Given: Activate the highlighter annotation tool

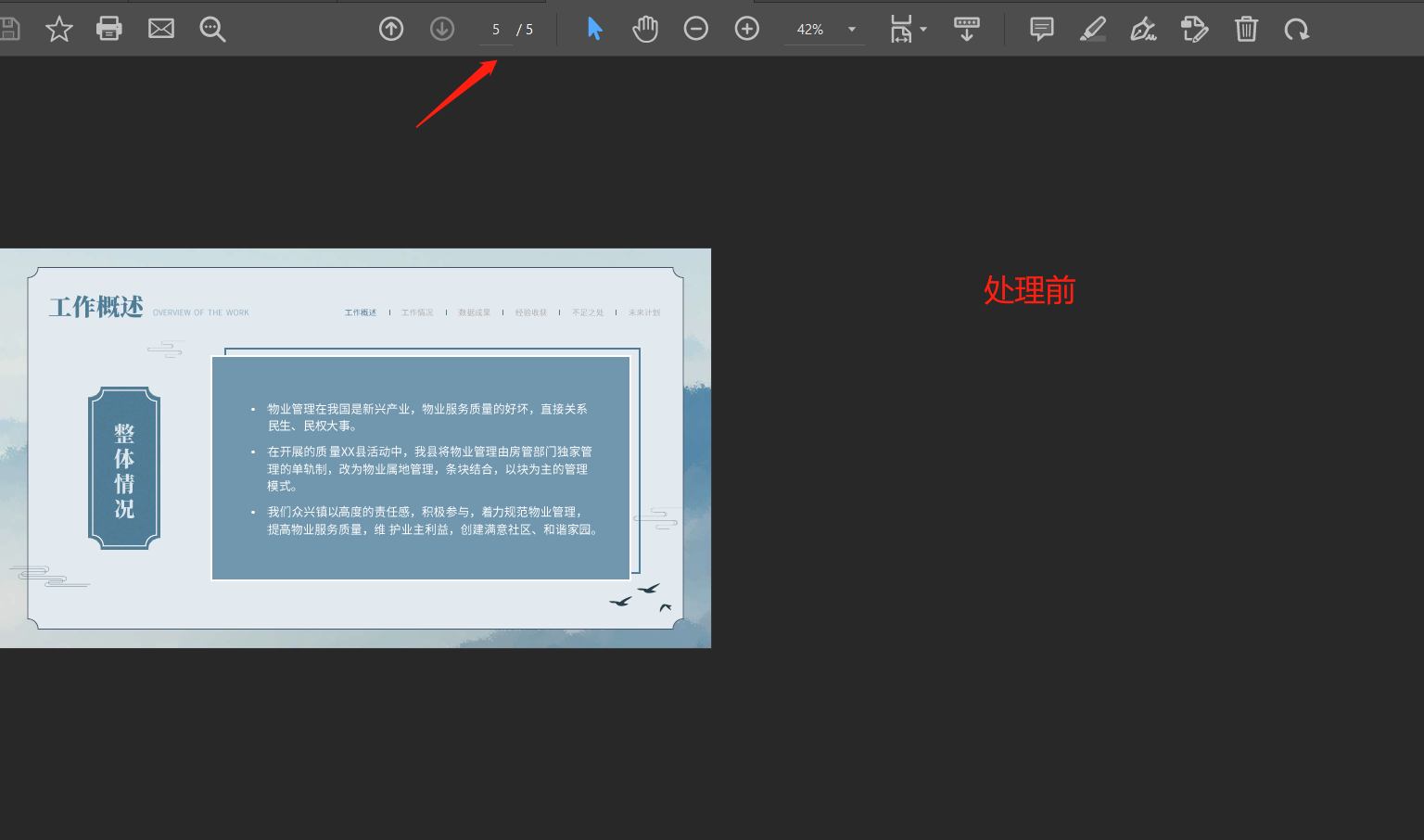Looking at the screenshot, I should click(x=1092, y=29).
